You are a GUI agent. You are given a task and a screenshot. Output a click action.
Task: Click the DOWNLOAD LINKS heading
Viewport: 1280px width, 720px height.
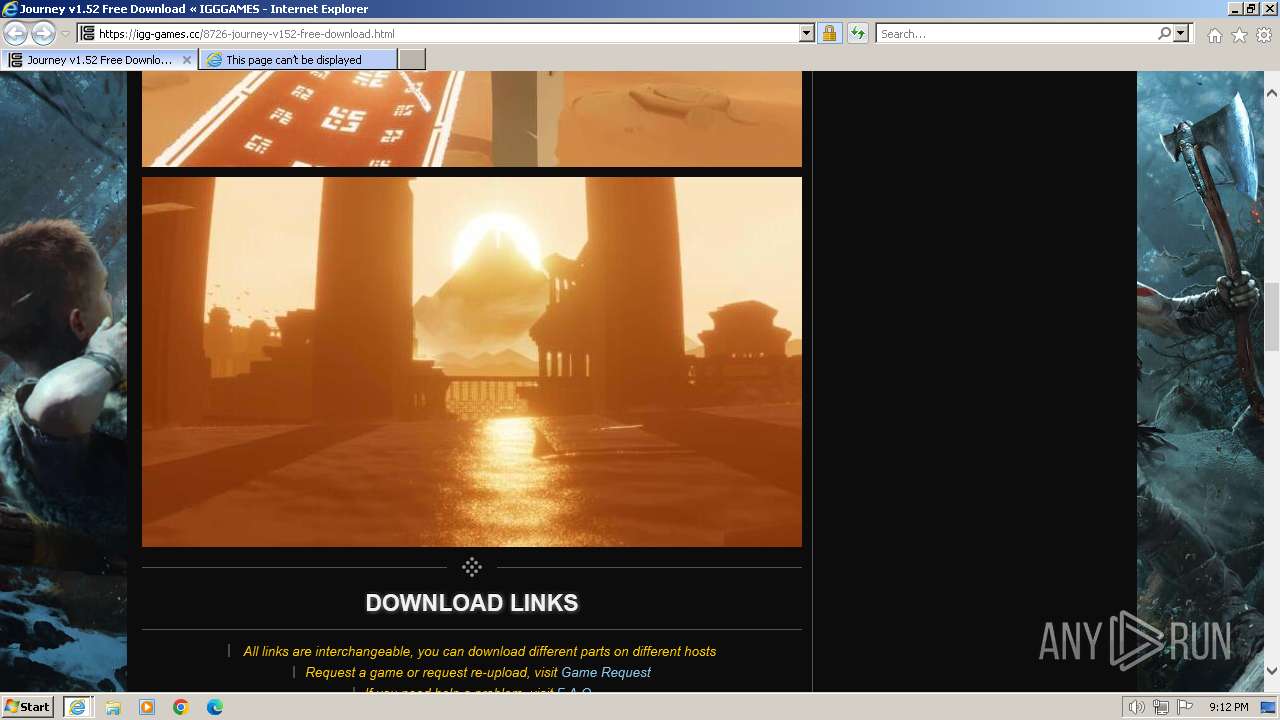tap(472, 603)
